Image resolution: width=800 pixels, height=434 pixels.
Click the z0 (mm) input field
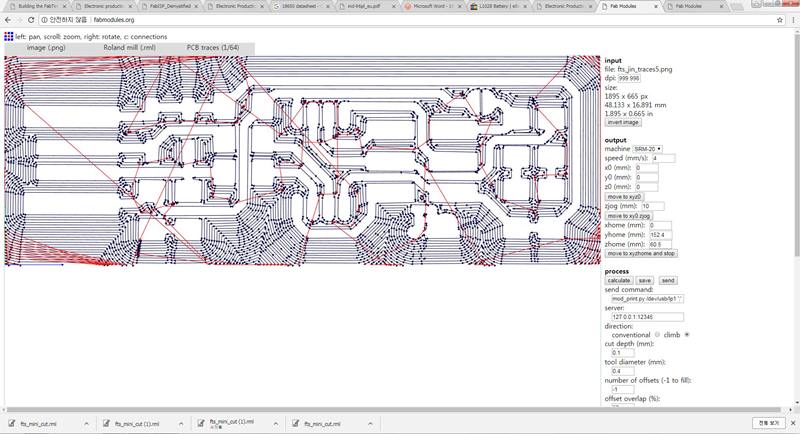[646, 187]
